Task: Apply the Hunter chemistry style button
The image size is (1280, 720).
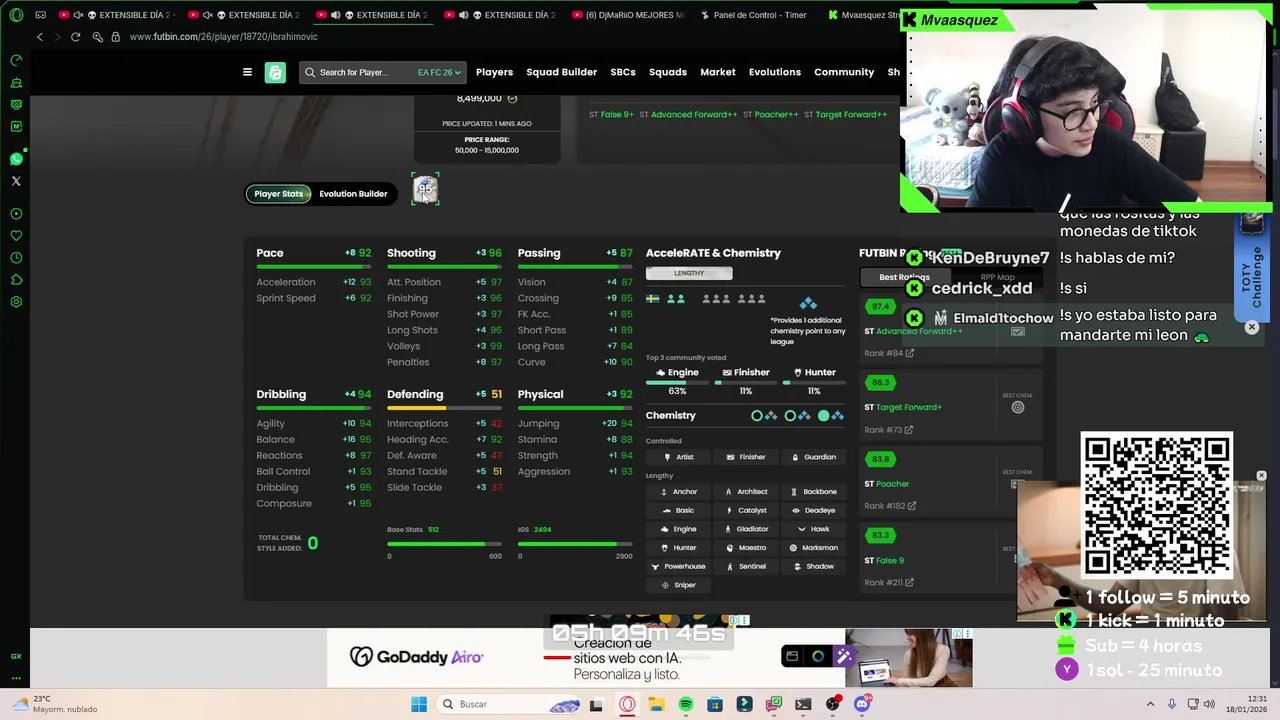Action: coord(678,548)
